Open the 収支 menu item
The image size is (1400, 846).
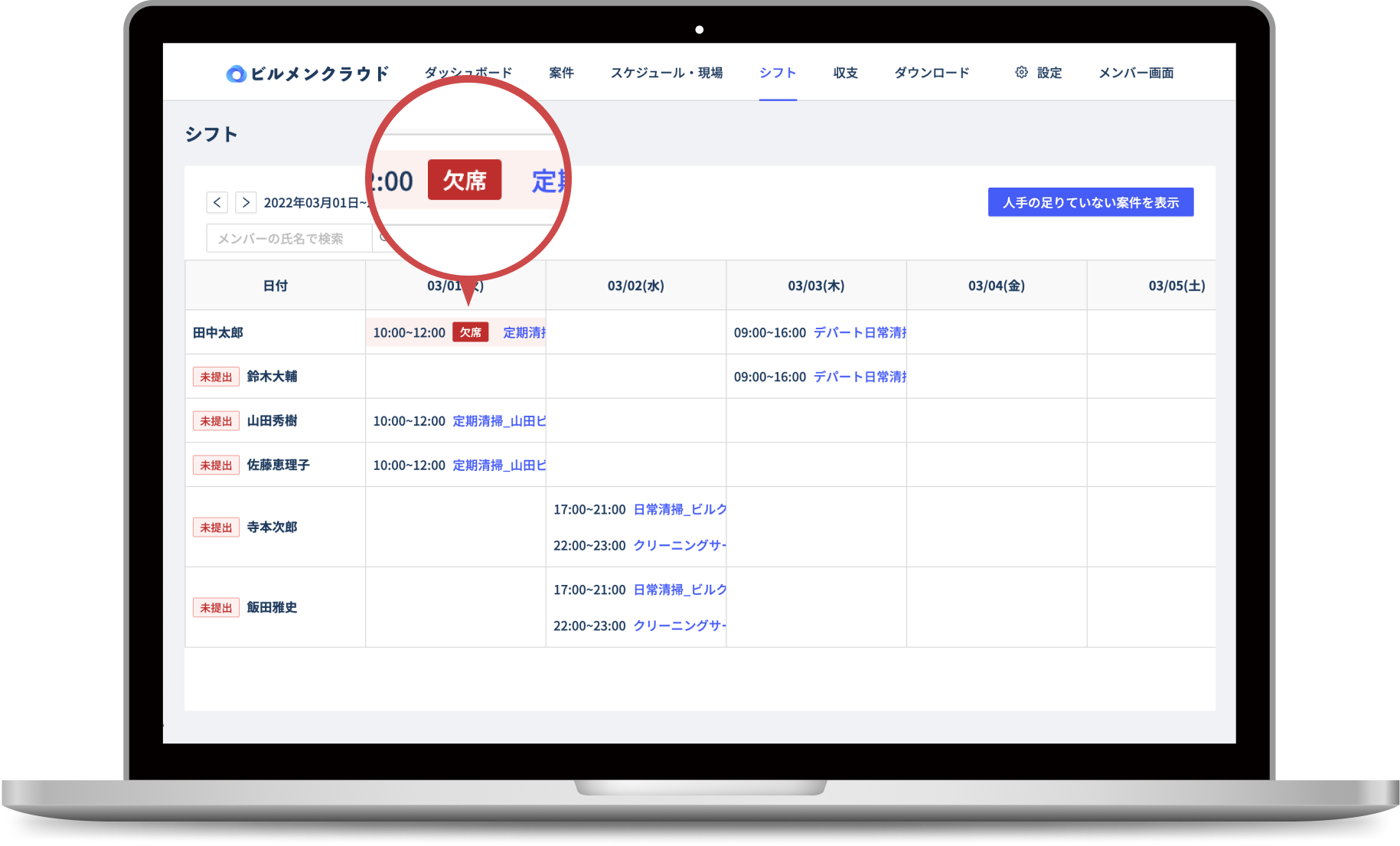point(846,73)
